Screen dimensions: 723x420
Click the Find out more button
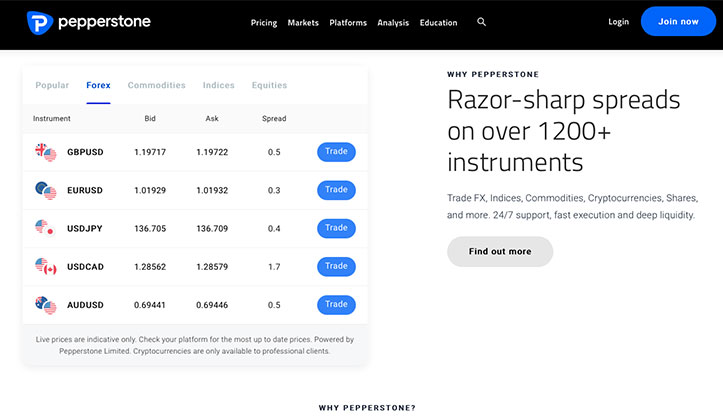(500, 252)
